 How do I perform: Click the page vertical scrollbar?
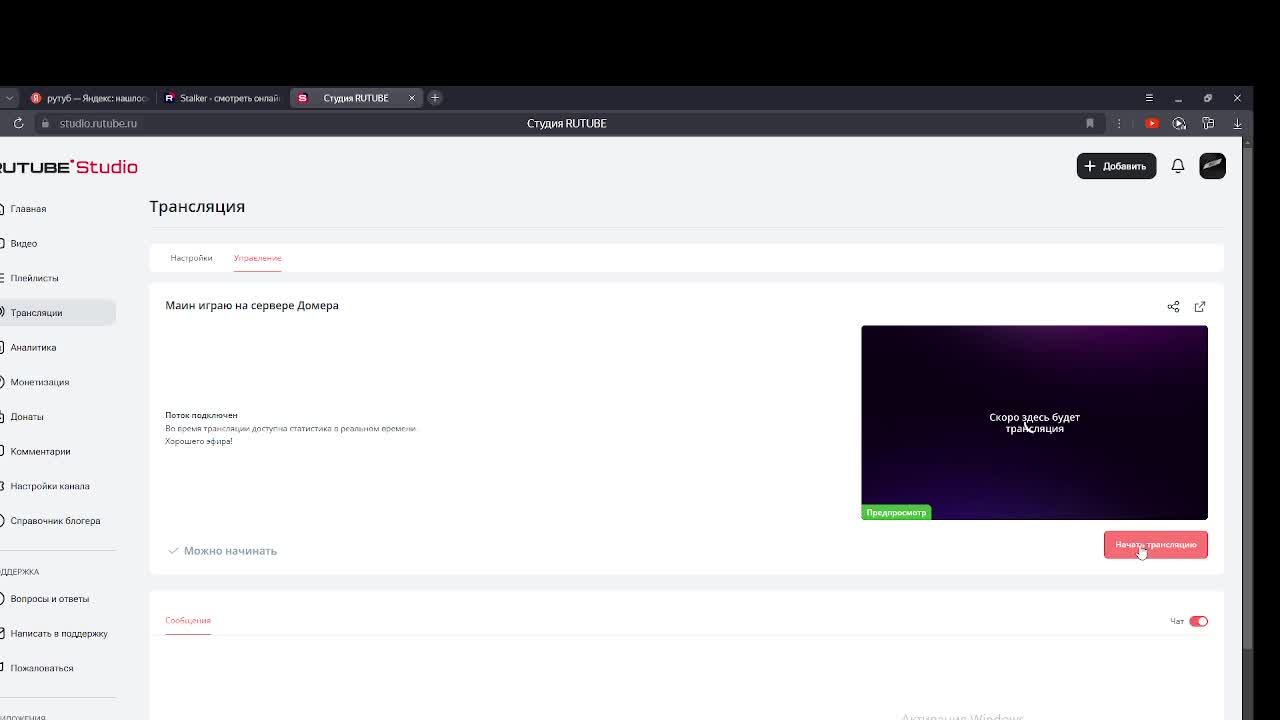(1246, 400)
